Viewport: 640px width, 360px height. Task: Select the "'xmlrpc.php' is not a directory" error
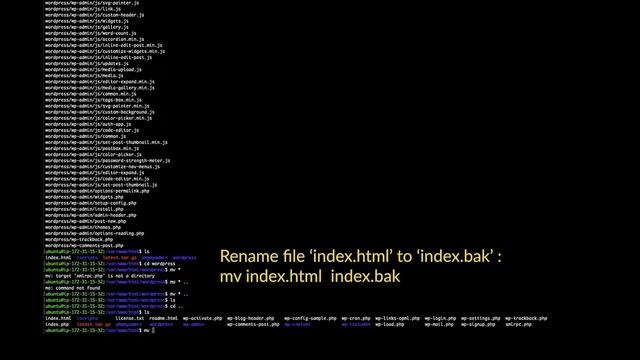pyautogui.click(x=100, y=276)
